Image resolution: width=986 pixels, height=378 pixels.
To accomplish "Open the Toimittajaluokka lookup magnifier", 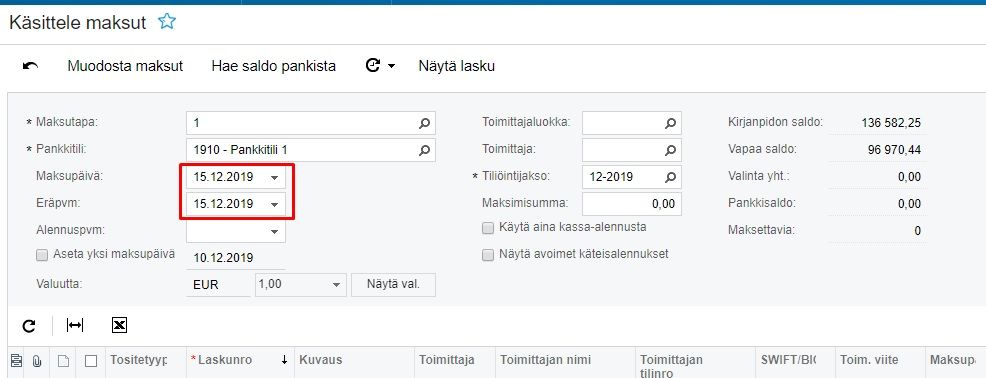I will coord(670,124).
